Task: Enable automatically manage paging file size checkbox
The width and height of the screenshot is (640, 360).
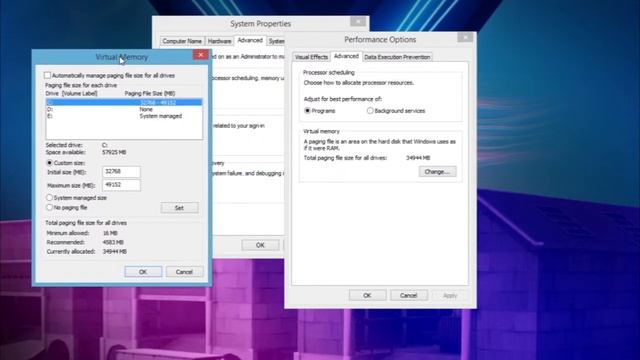Action: click(x=47, y=76)
